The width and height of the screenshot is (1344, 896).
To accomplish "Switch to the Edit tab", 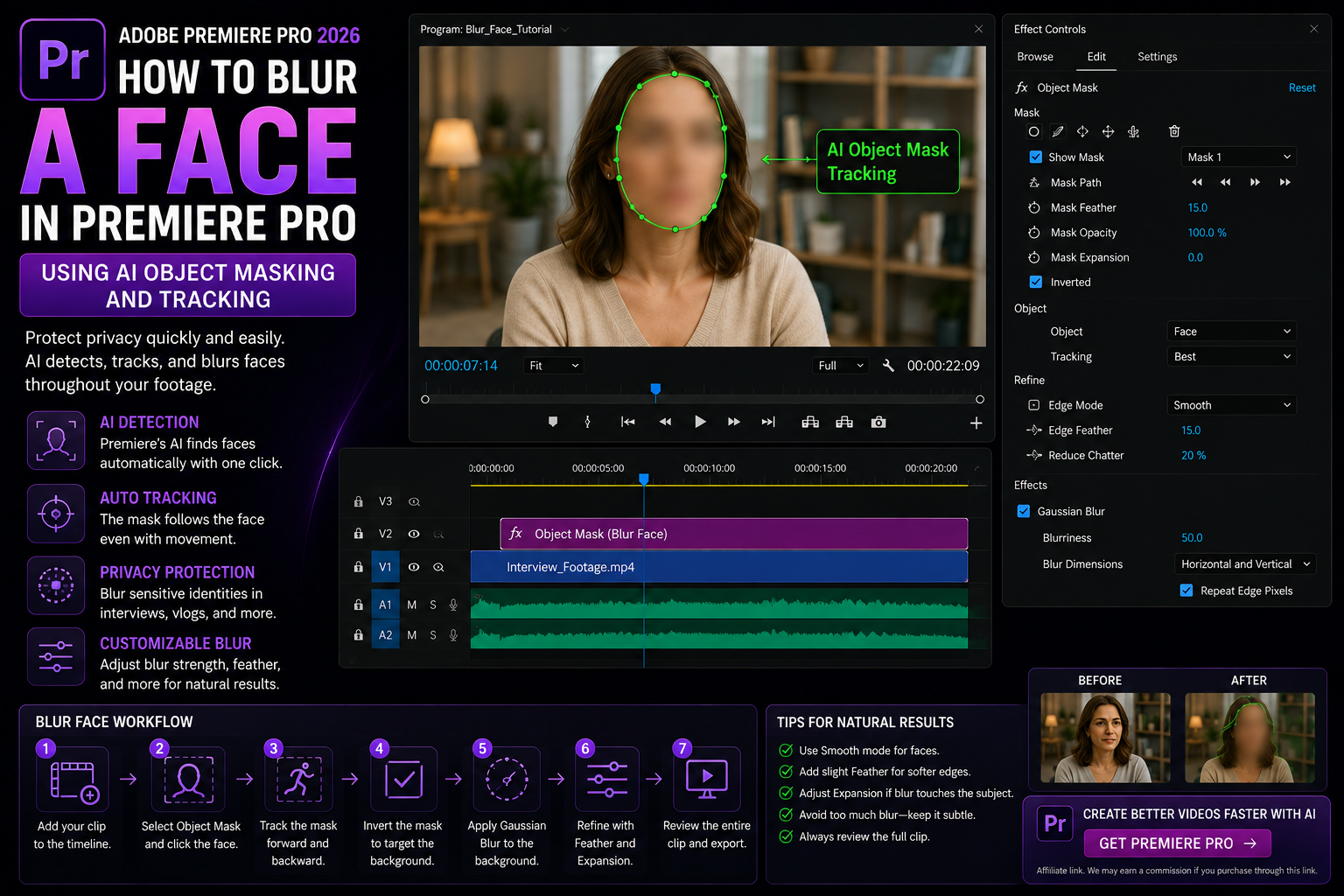I will 1096,57.
